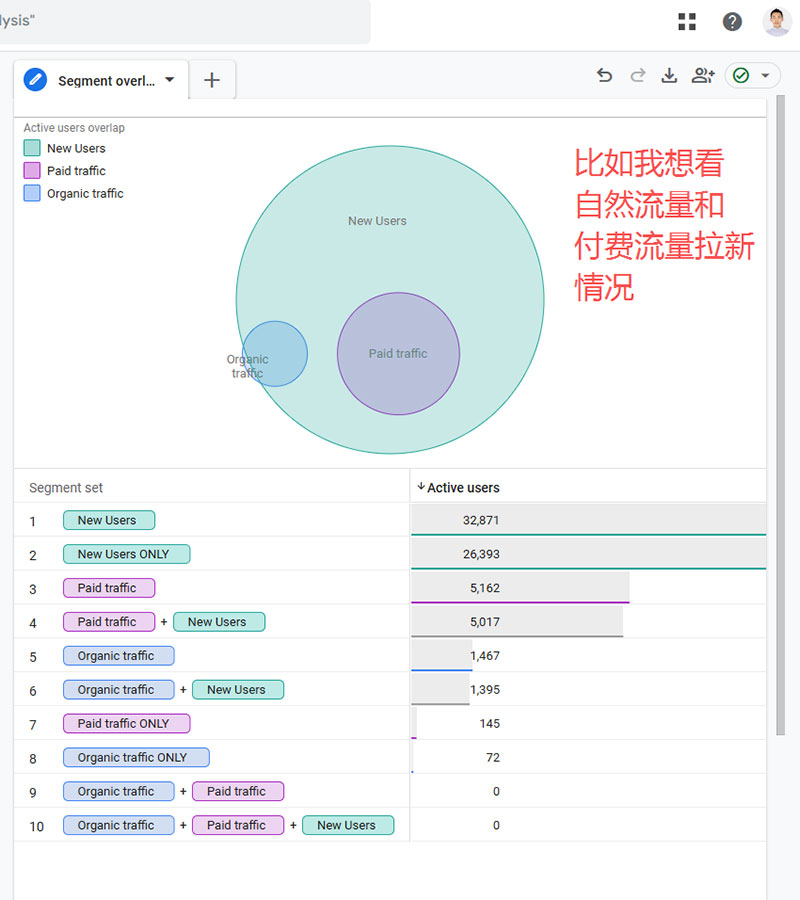Click the vertical scrollbar on the right
800x900 pixels.
[781, 400]
